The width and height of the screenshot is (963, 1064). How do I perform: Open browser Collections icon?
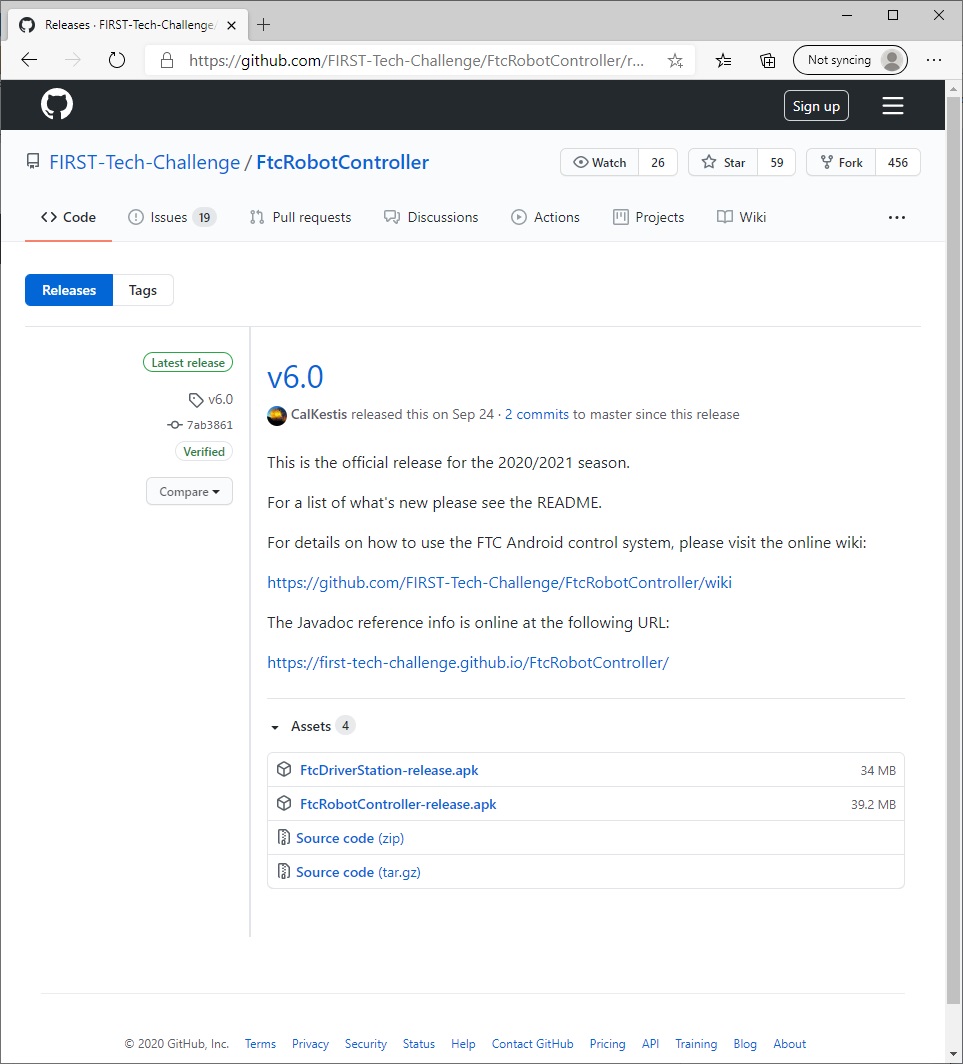click(767, 60)
